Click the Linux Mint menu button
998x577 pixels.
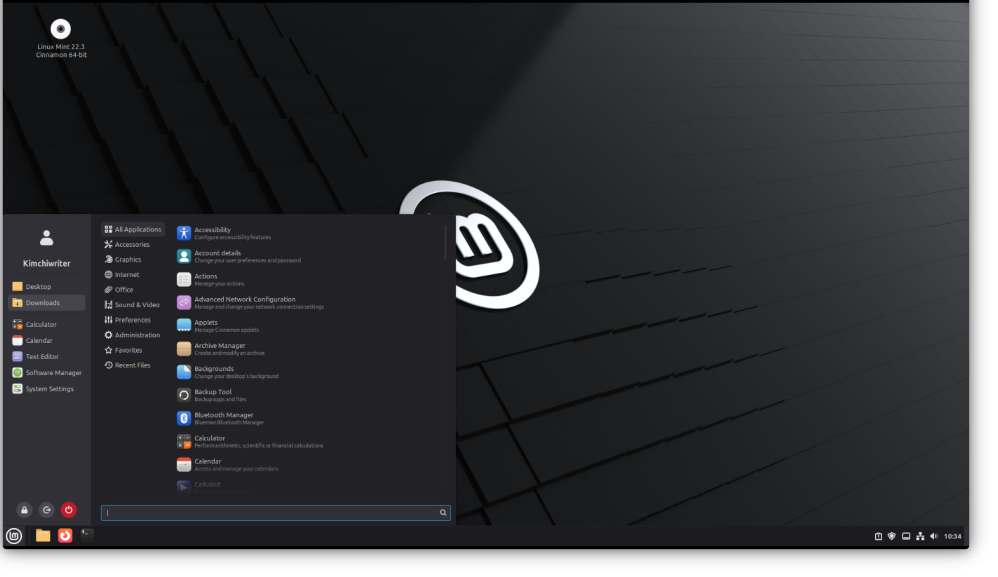[x=14, y=536]
